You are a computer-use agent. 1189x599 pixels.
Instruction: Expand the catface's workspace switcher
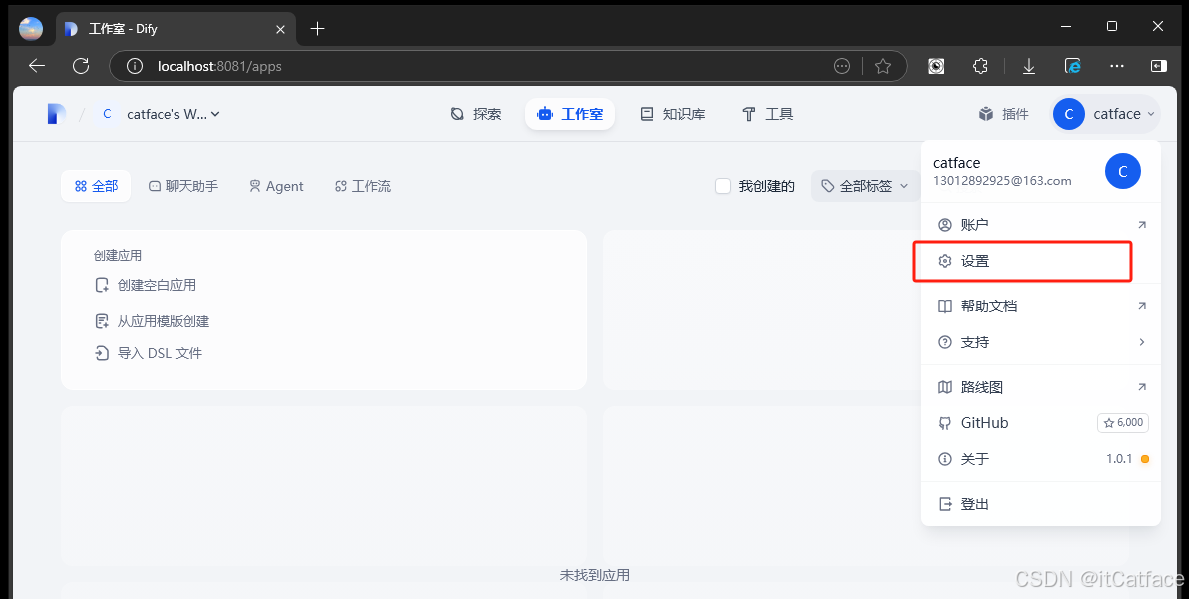coord(159,114)
